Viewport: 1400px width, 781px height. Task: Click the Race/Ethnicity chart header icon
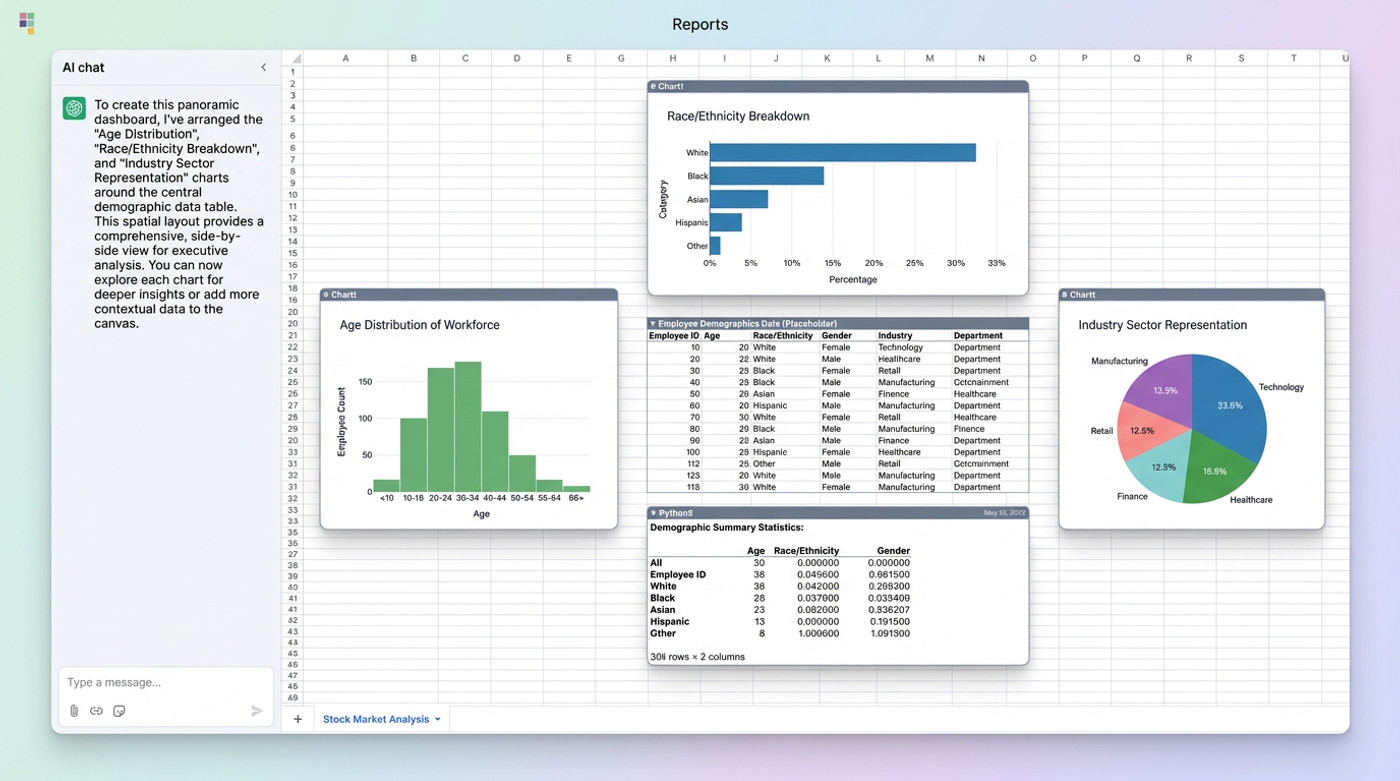click(653, 87)
